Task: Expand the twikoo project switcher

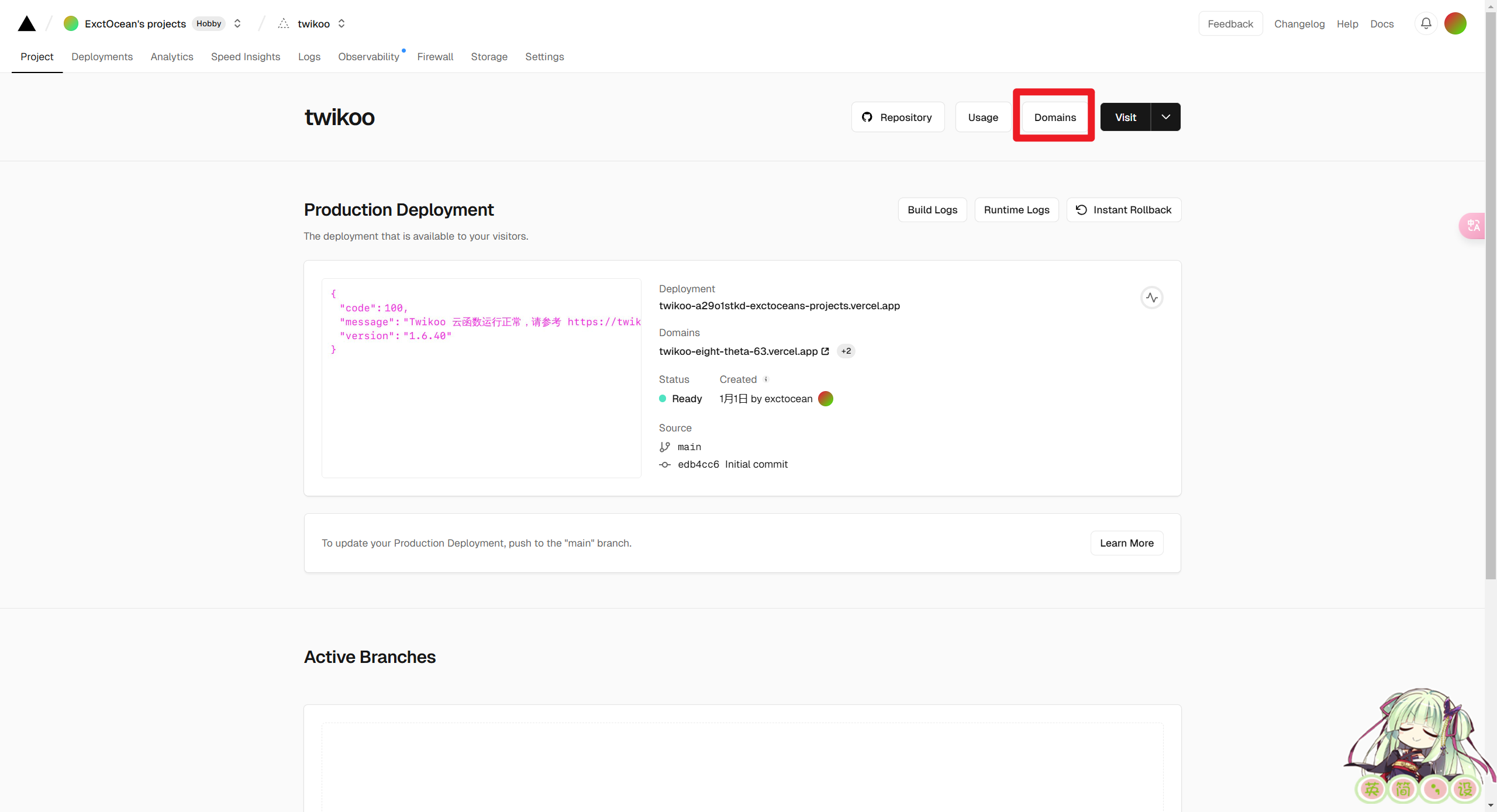Action: coord(342,23)
